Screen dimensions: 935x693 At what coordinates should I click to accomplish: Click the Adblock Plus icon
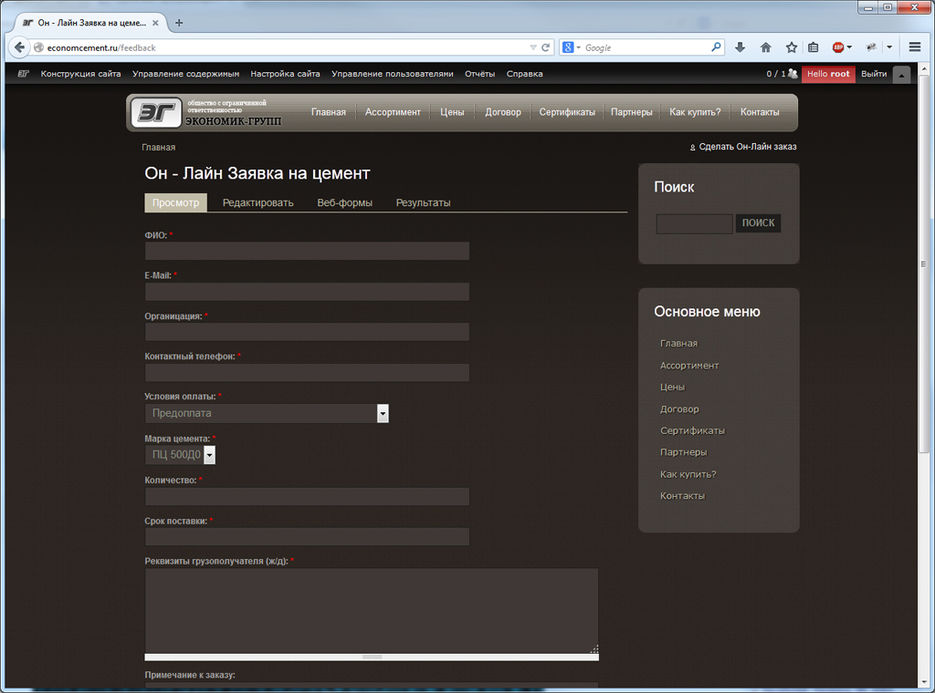pyautogui.click(x=838, y=47)
